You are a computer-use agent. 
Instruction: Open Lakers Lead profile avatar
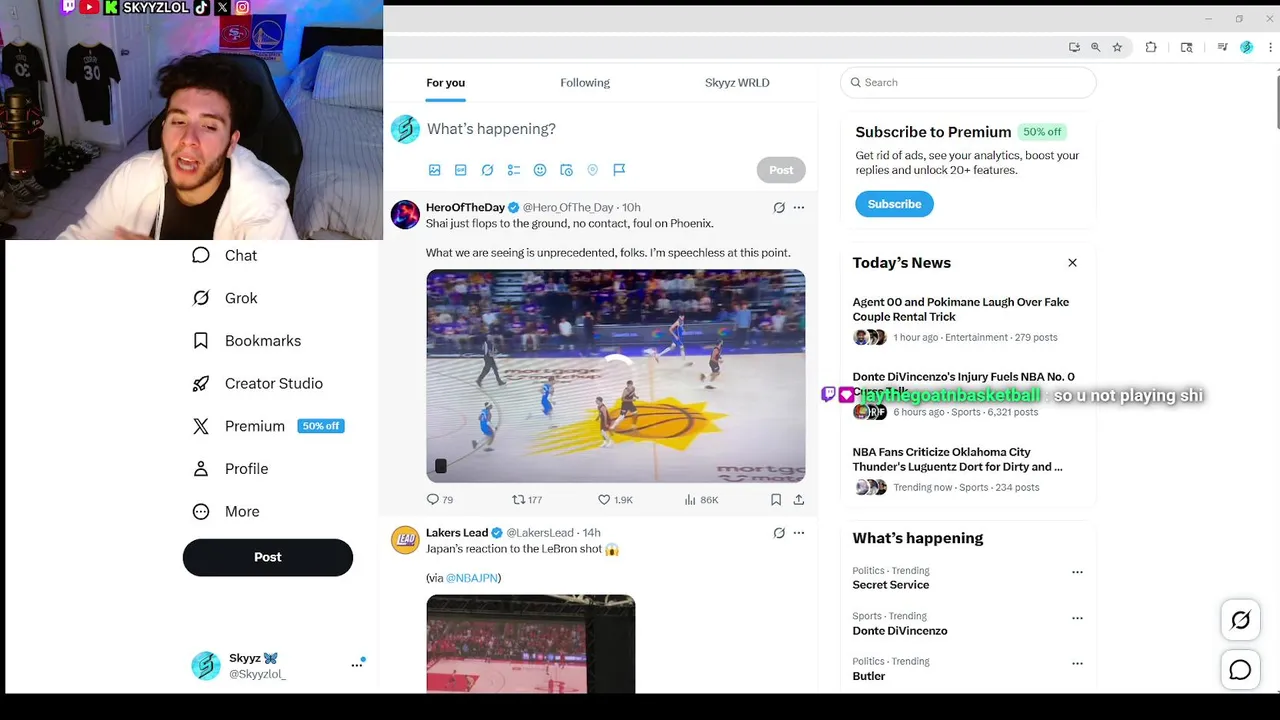pos(405,540)
